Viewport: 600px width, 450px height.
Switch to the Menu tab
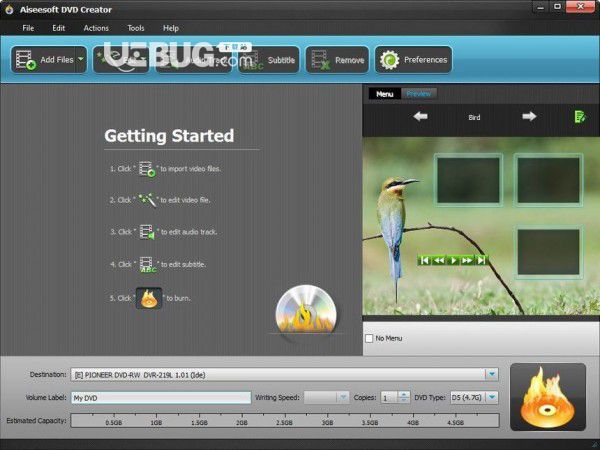(385, 94)
